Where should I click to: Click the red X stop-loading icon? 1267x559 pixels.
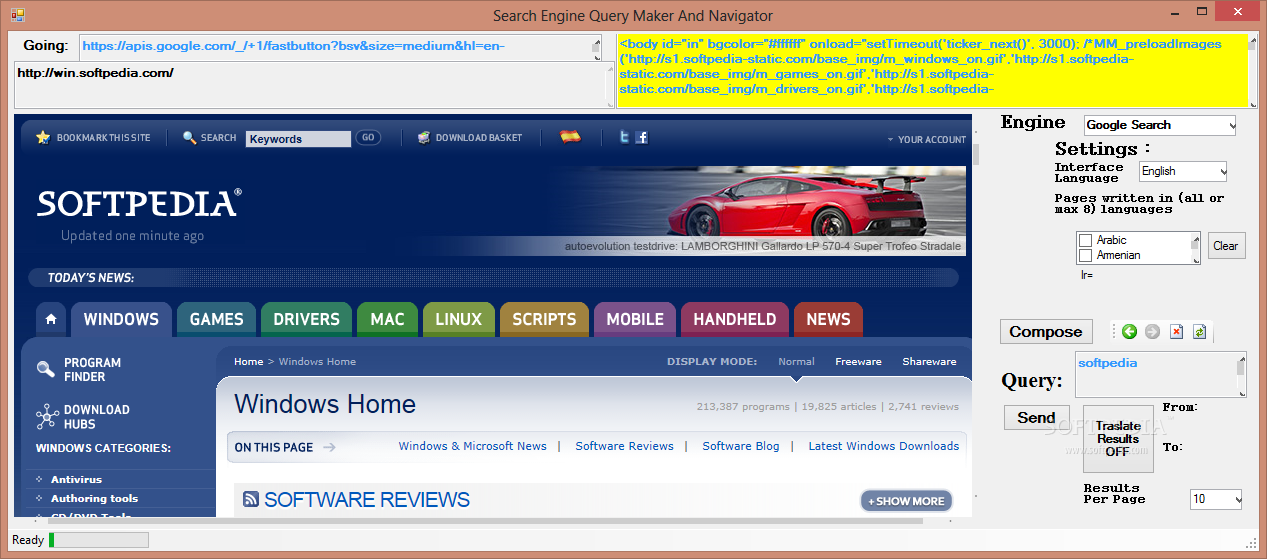tap(1176, 332)
